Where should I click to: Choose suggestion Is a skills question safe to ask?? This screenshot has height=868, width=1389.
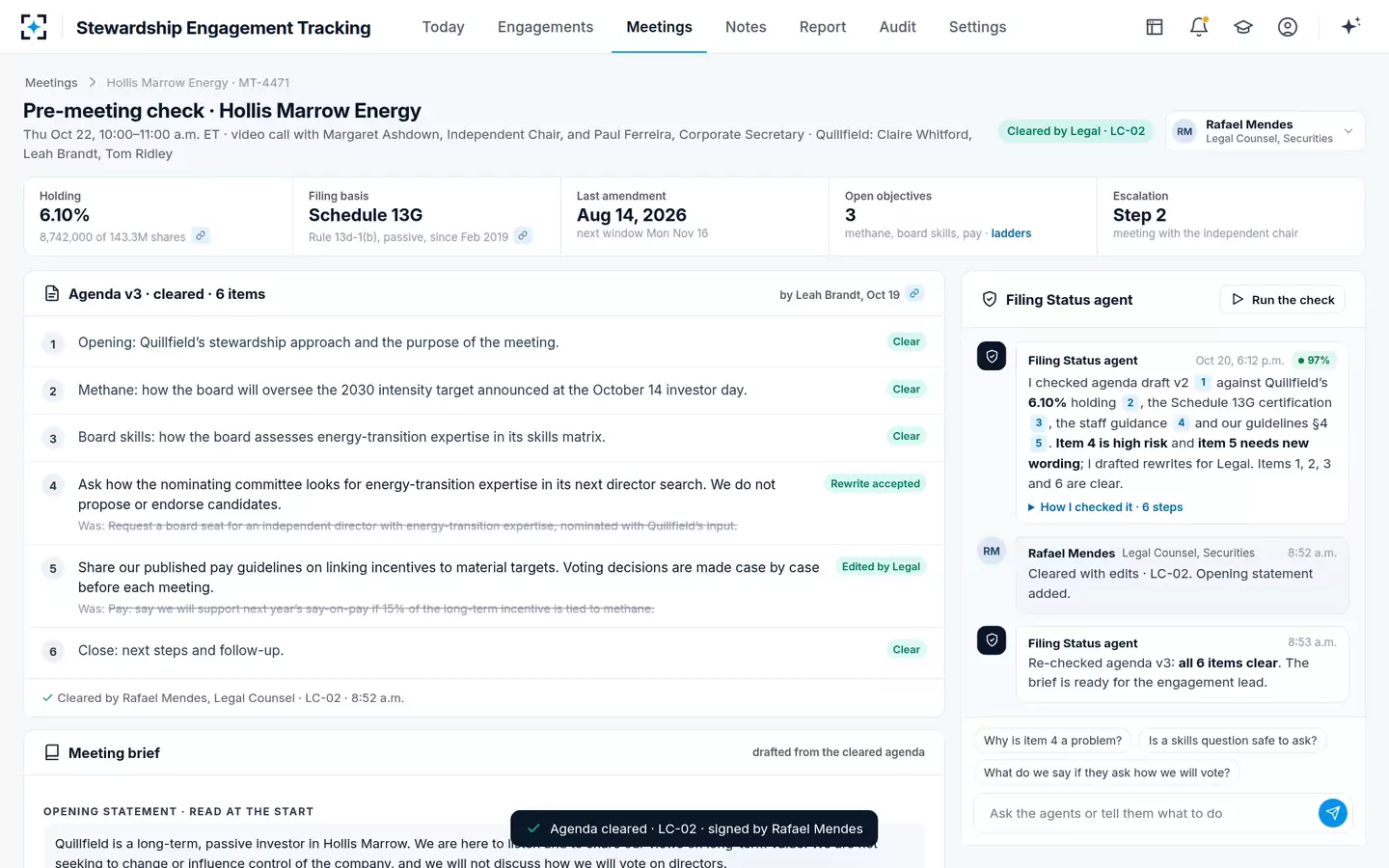(1232, 741)
